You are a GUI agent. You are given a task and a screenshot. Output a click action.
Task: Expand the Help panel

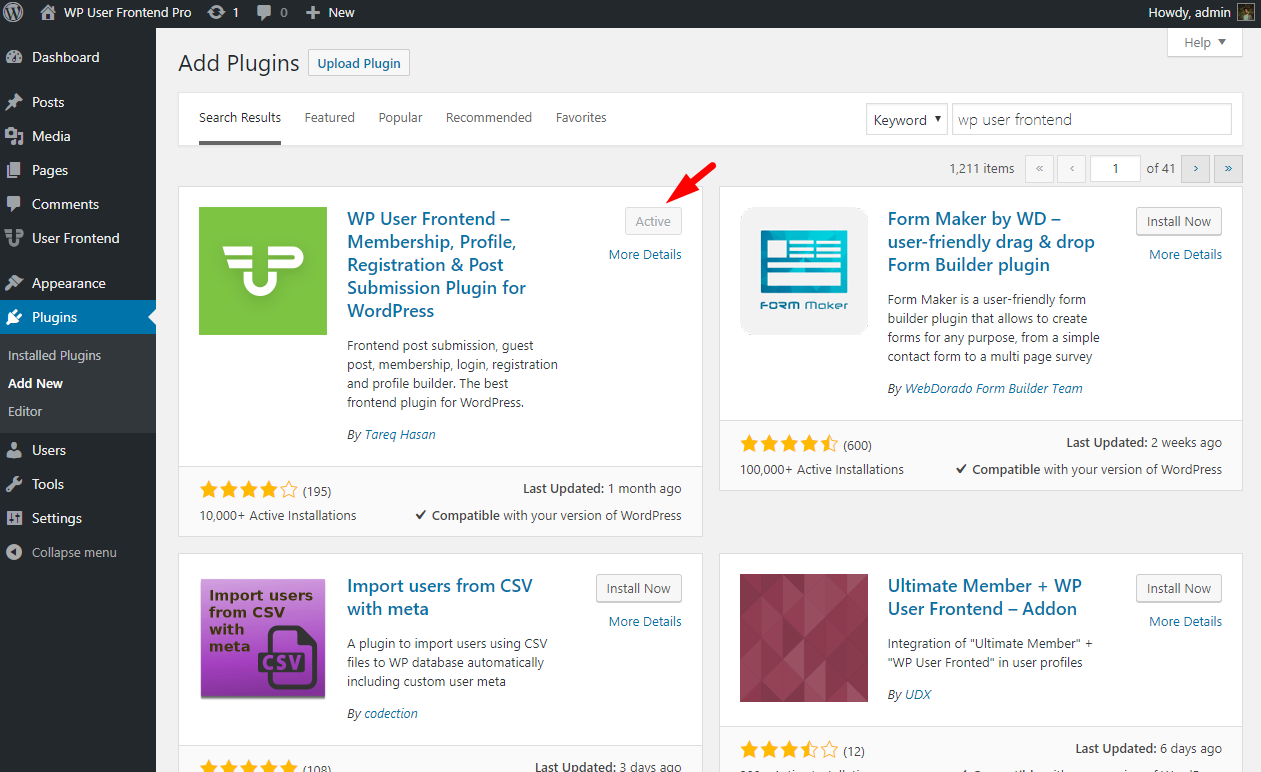point(1205,42)
